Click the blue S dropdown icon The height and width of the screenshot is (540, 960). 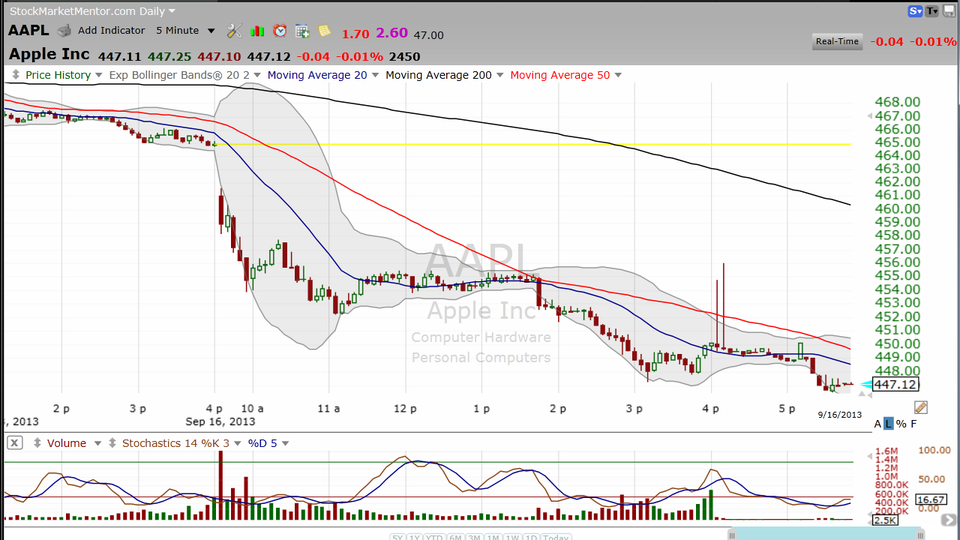click(915, 11)
